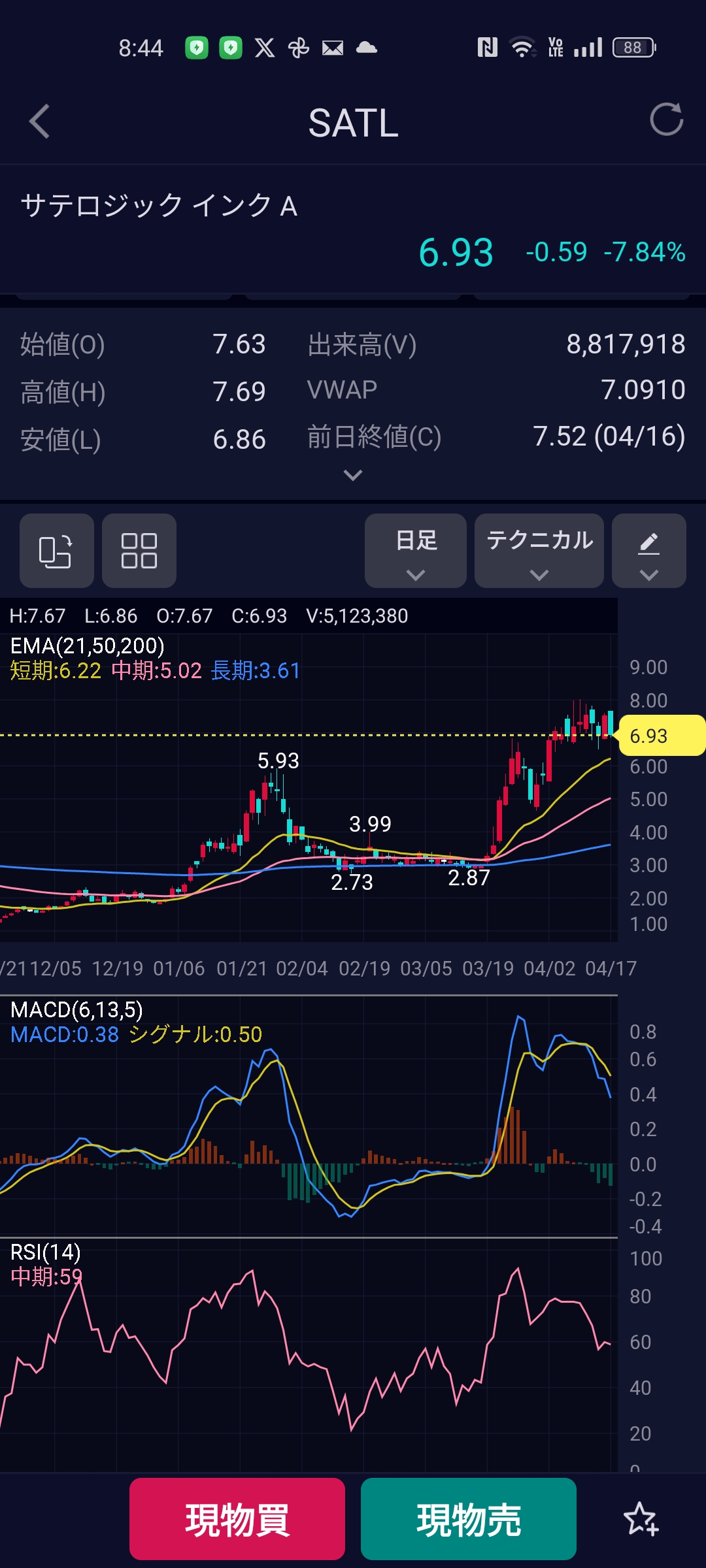Viewport: 706px width, 1568px height.
Task: Open the 日足 timeframe dropdown
Action: point(415,551)
